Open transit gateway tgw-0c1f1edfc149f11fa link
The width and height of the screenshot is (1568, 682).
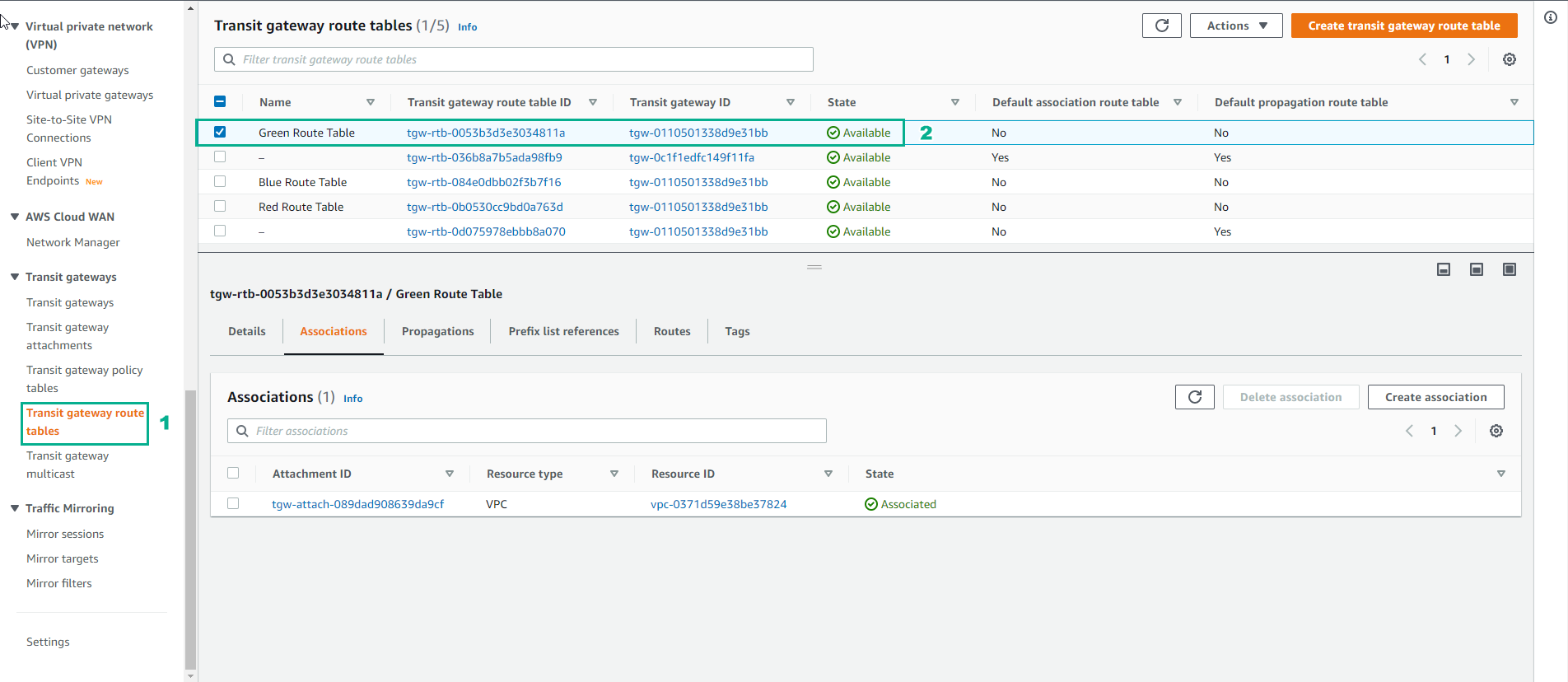692,157
